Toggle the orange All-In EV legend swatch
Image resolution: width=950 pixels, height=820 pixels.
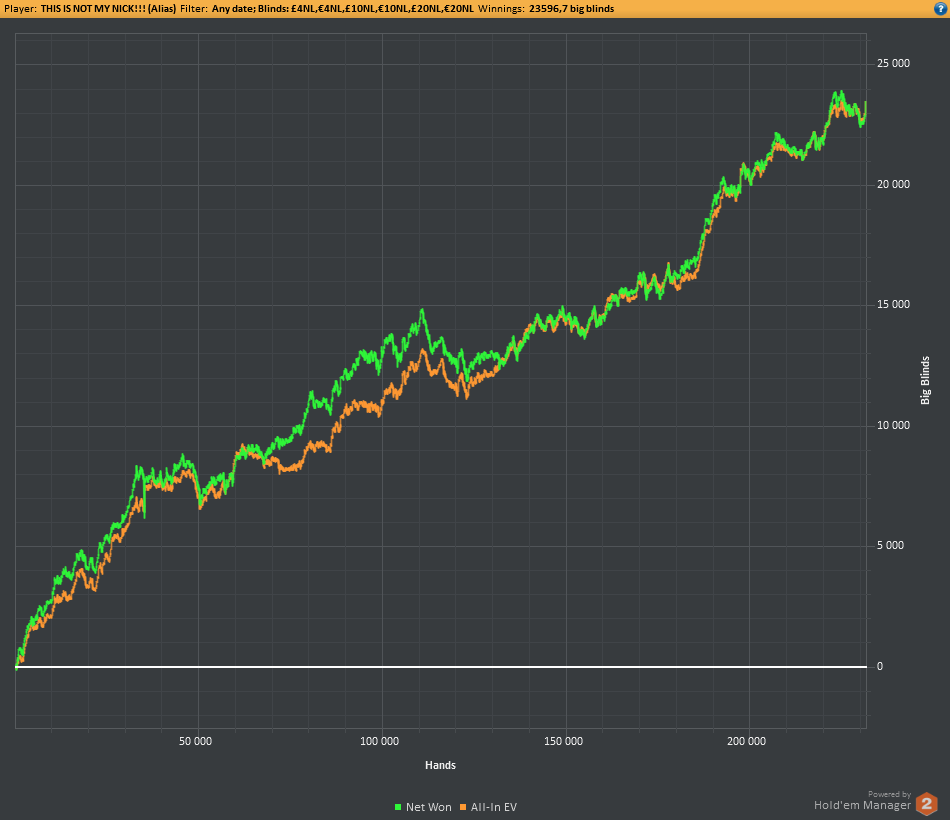click(463, 807)
